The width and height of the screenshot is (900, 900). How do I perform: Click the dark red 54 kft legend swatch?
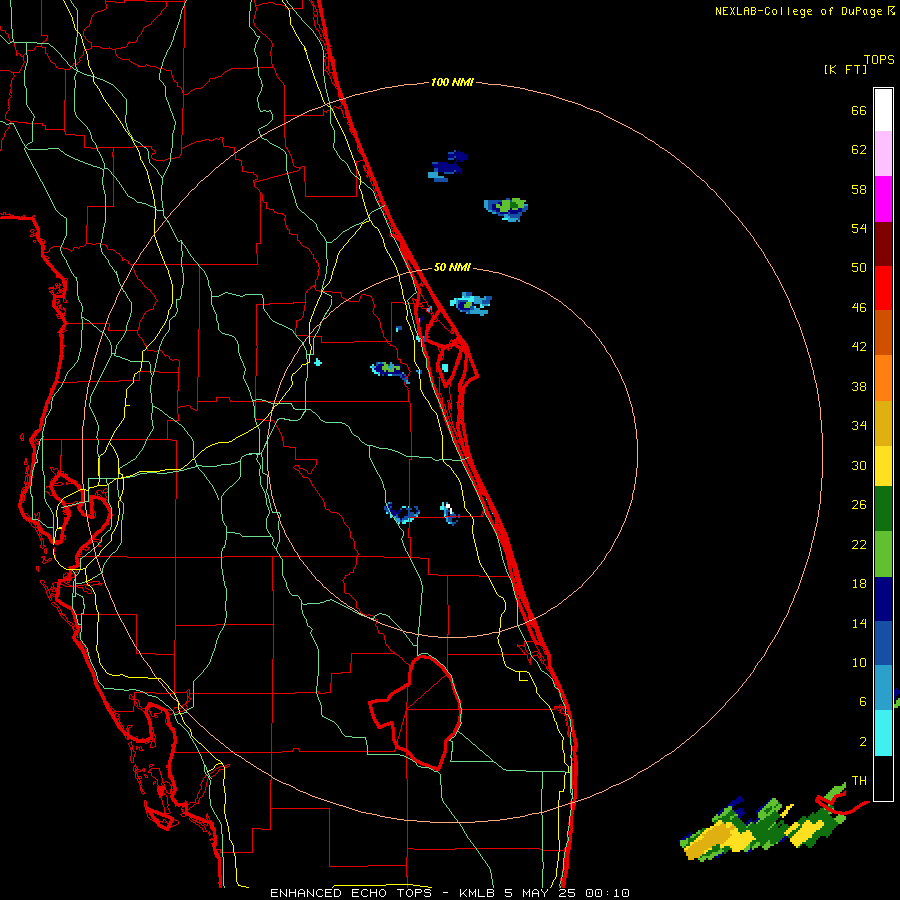pos(883,244)
